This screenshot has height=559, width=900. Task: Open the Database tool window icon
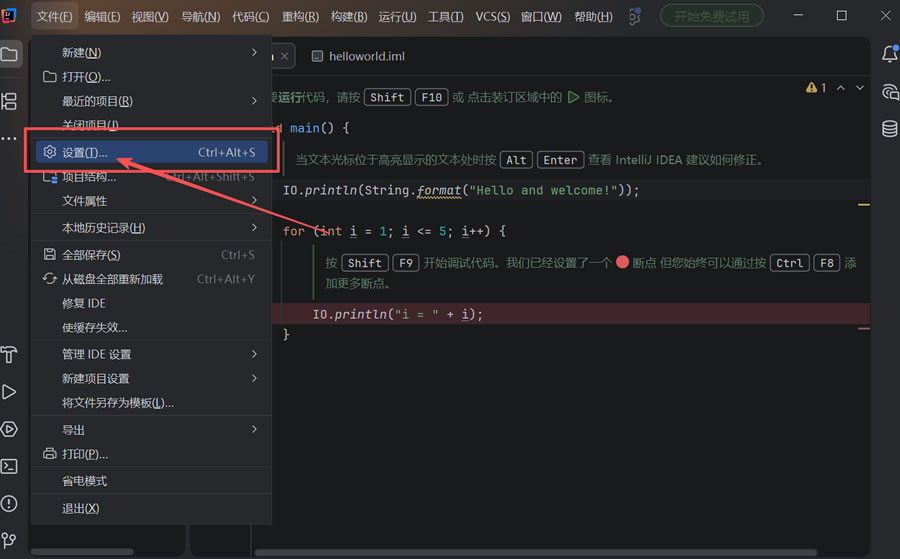coord(890,129)
